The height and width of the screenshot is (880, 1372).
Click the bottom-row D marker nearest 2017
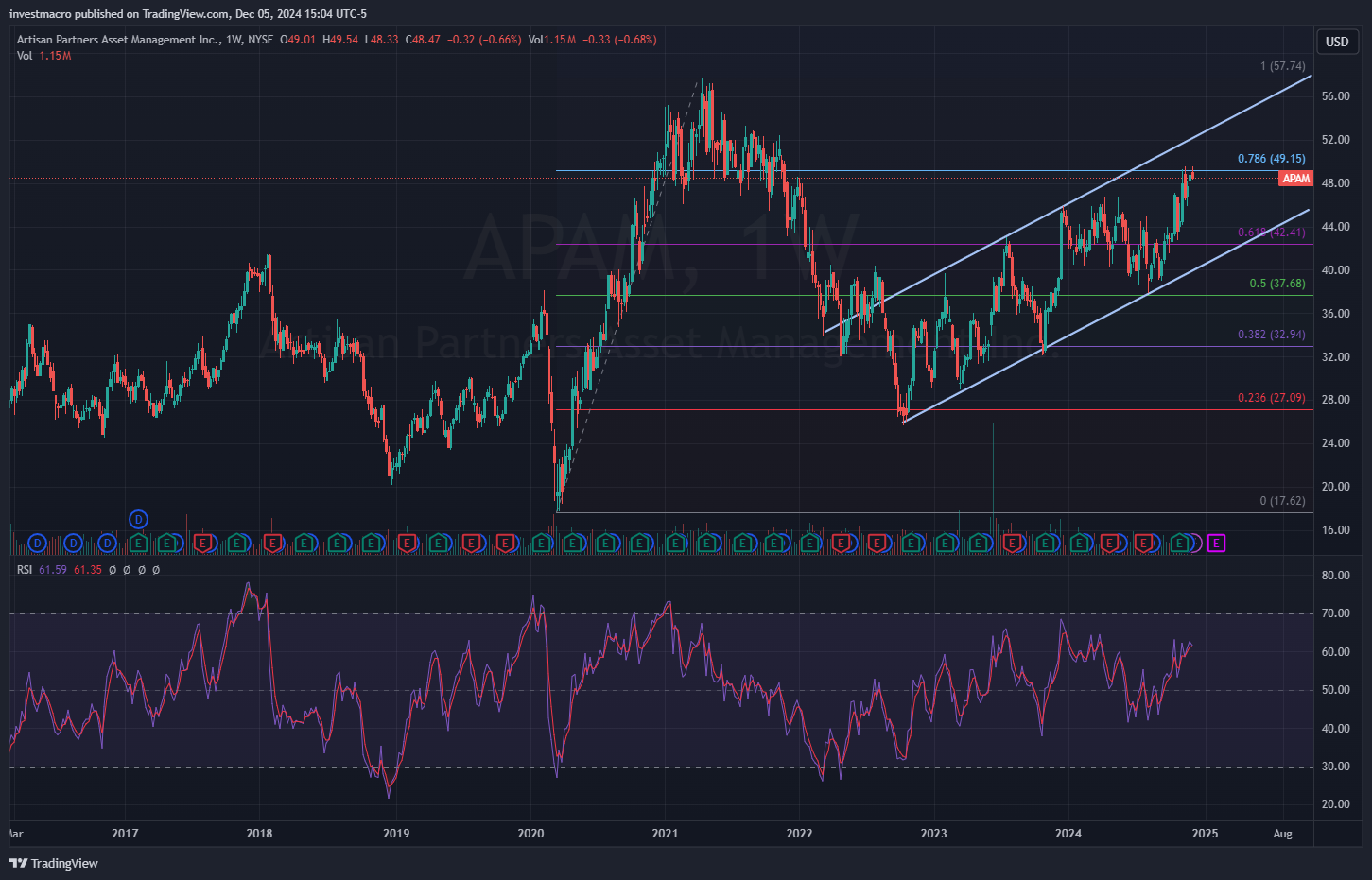[108, 544]
